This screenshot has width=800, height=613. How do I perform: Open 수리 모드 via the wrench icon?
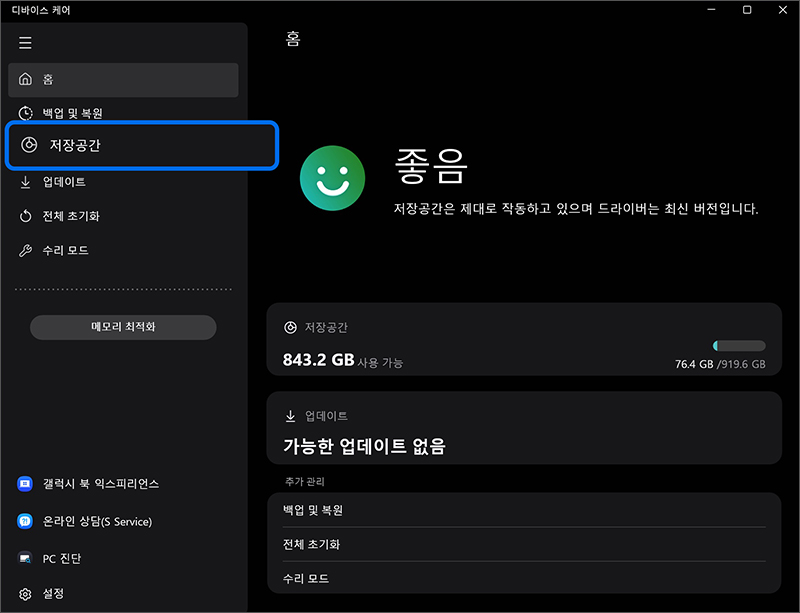25,250
